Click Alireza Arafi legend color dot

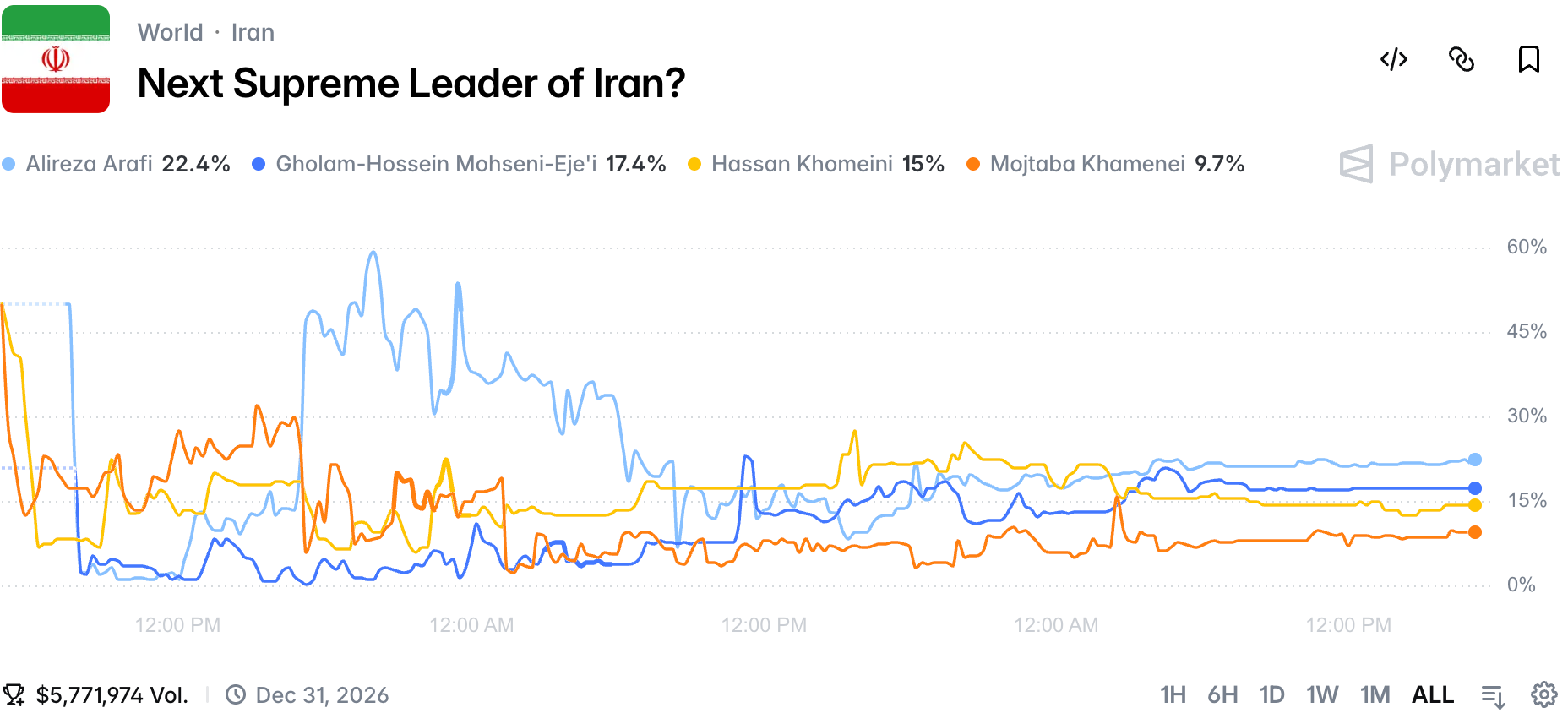8,164
